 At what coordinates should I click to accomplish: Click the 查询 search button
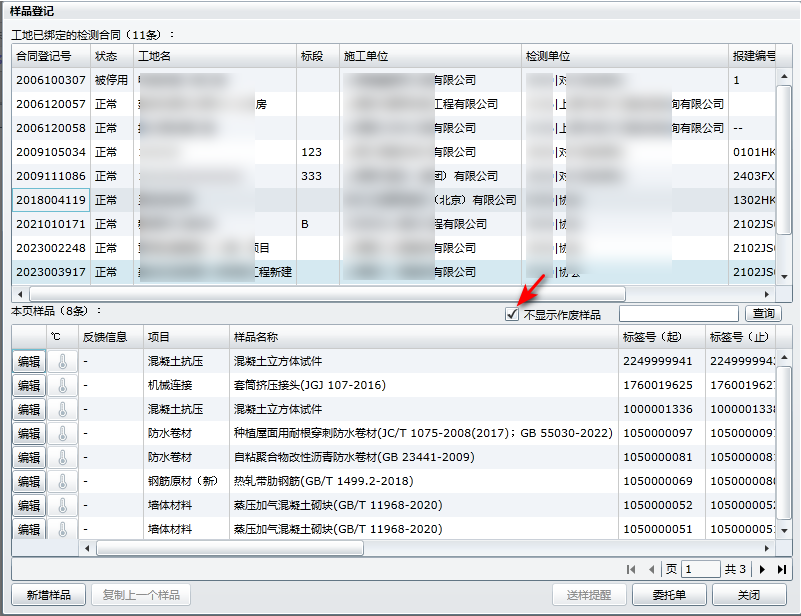[762, 314]
